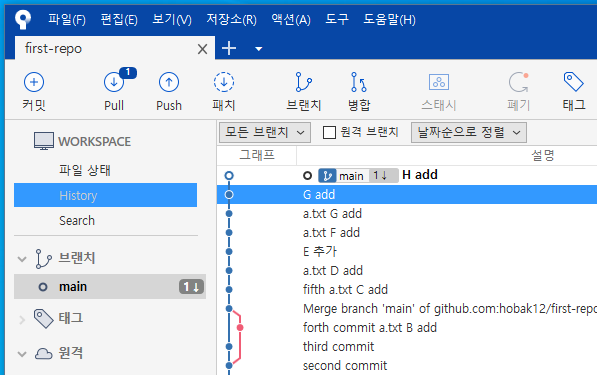This screenshot has height=375, width=597.
Task: Open the 액션(A) menu
Action: click(291, 19)
